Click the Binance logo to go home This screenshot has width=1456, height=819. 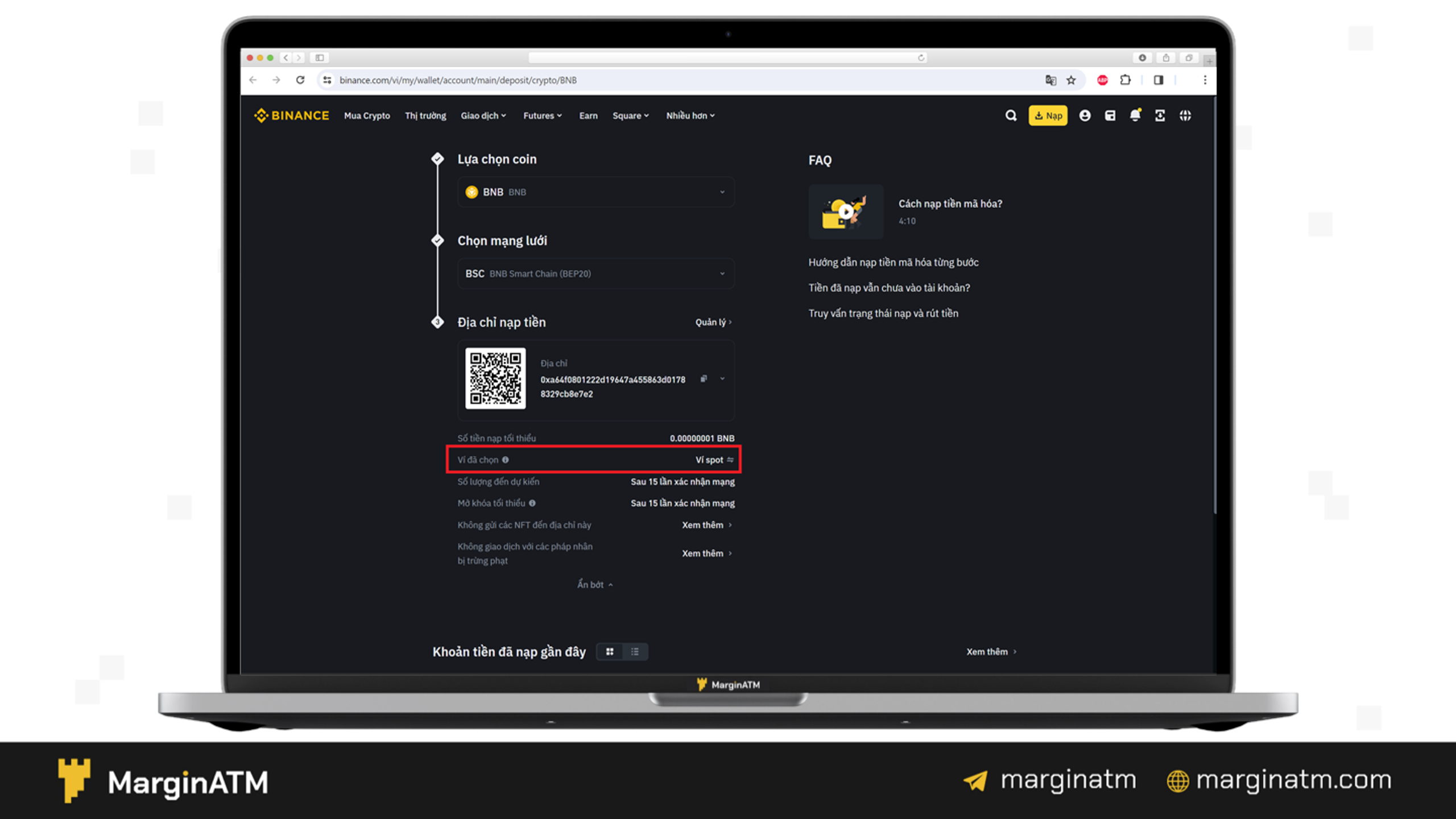point(290,114)
